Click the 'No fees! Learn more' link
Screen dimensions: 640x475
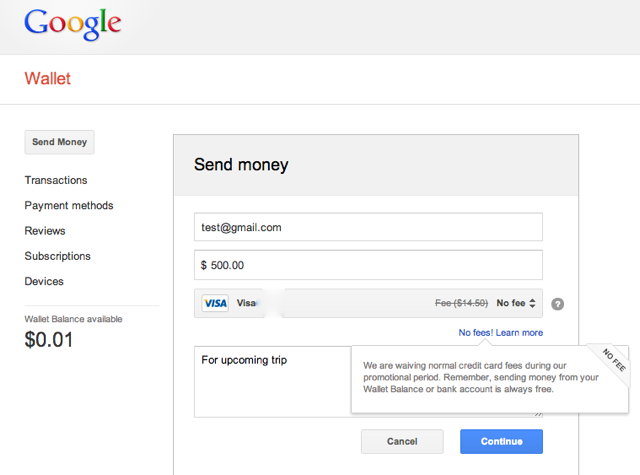click(501, 333)
